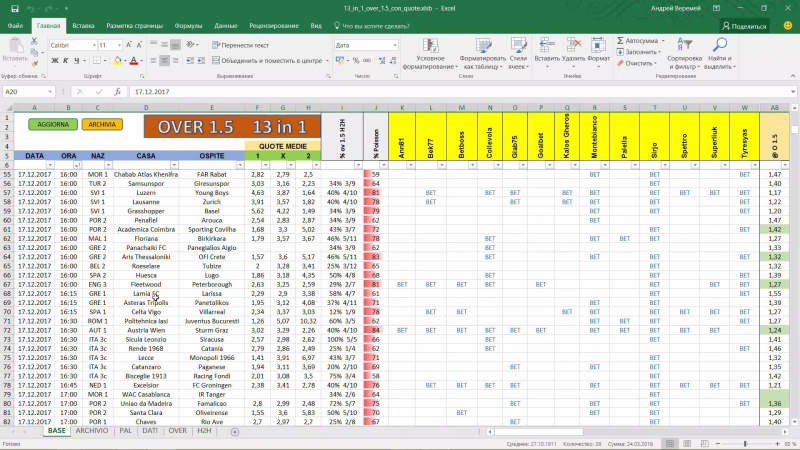The height and width of the screenshot is (450, 800).
Task: Increase font size with the larger A icon
Action: [129, 45]
